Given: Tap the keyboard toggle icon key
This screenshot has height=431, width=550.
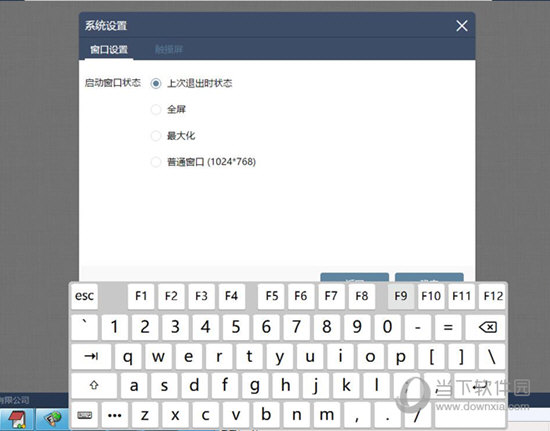Looking at the screenshot, I should 85,415.
